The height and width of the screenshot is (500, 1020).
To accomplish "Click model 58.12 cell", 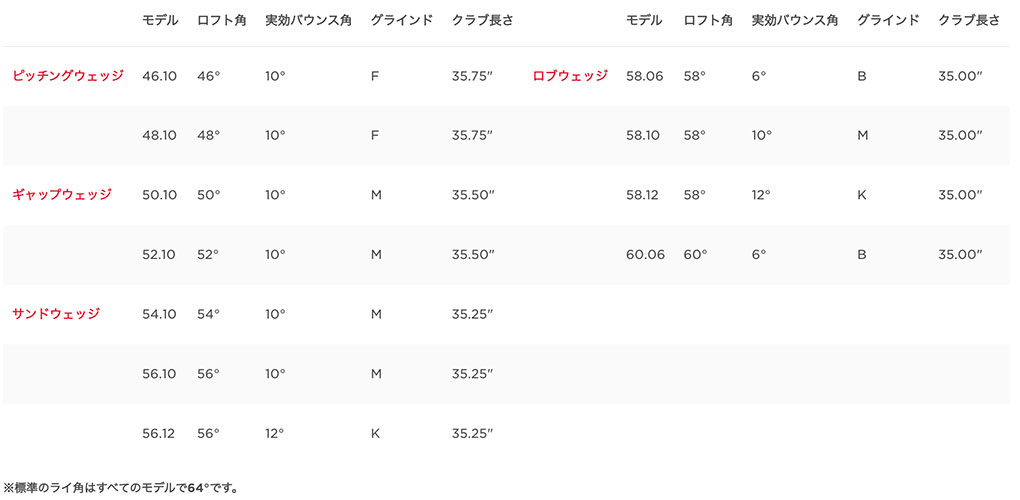I will [x=643, y=195].
